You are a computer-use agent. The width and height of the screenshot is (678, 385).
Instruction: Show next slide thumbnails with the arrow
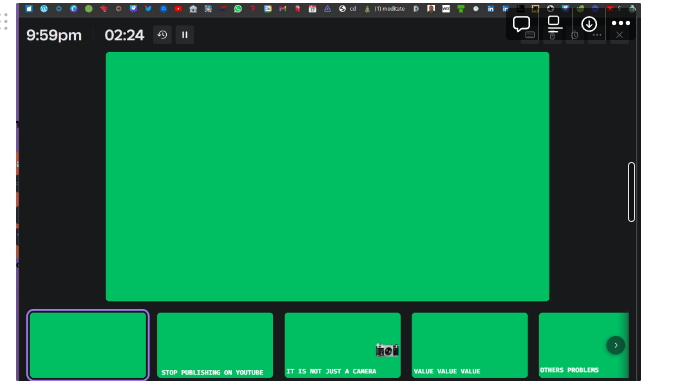click(616, 345)
